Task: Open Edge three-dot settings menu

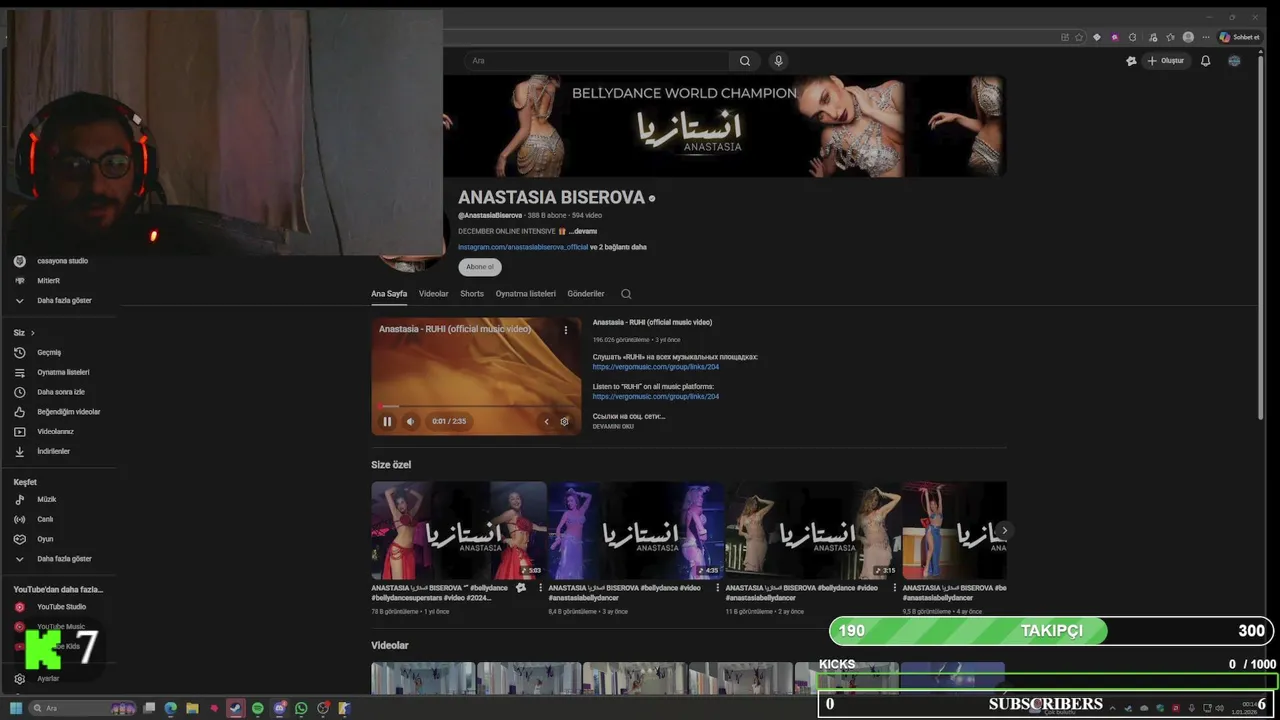Action: 1205,37
